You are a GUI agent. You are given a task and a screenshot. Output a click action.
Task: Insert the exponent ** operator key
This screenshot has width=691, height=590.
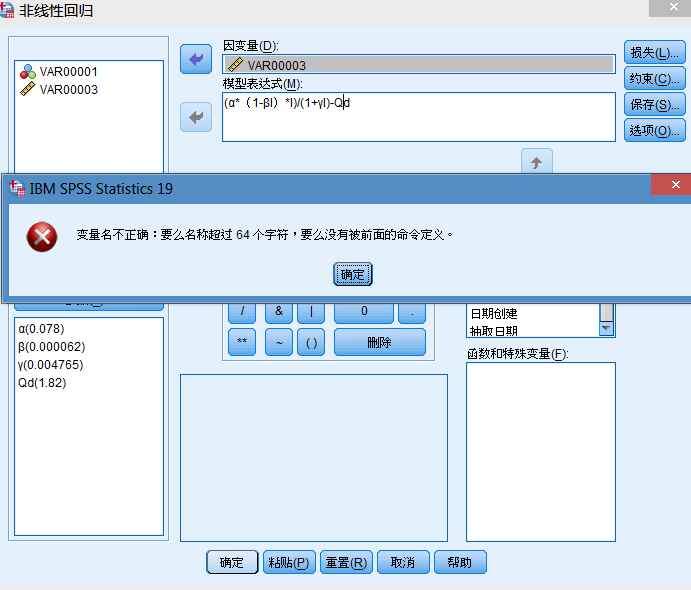[242, 342]
